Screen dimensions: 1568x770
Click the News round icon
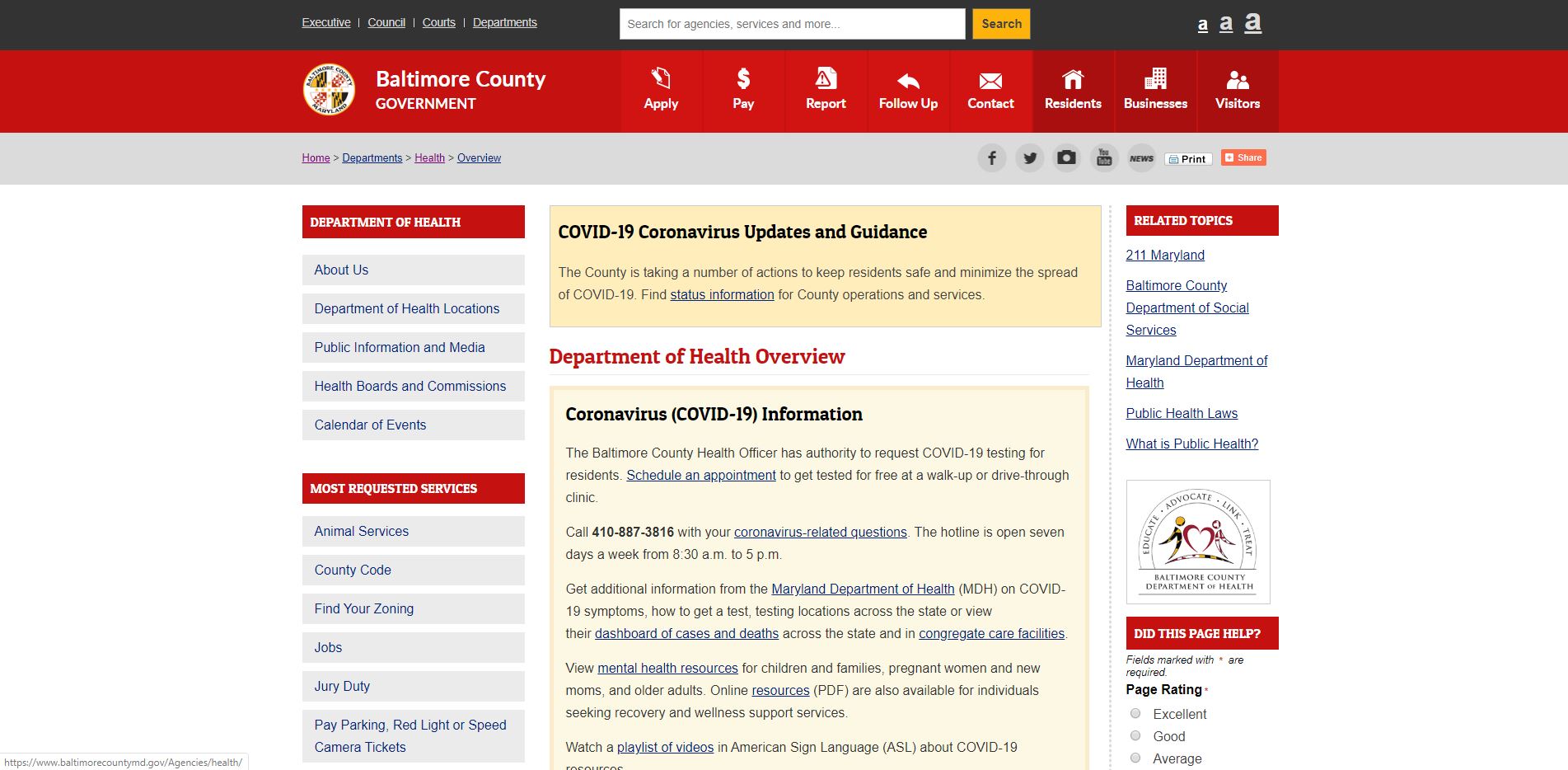tap(1141, 157)
